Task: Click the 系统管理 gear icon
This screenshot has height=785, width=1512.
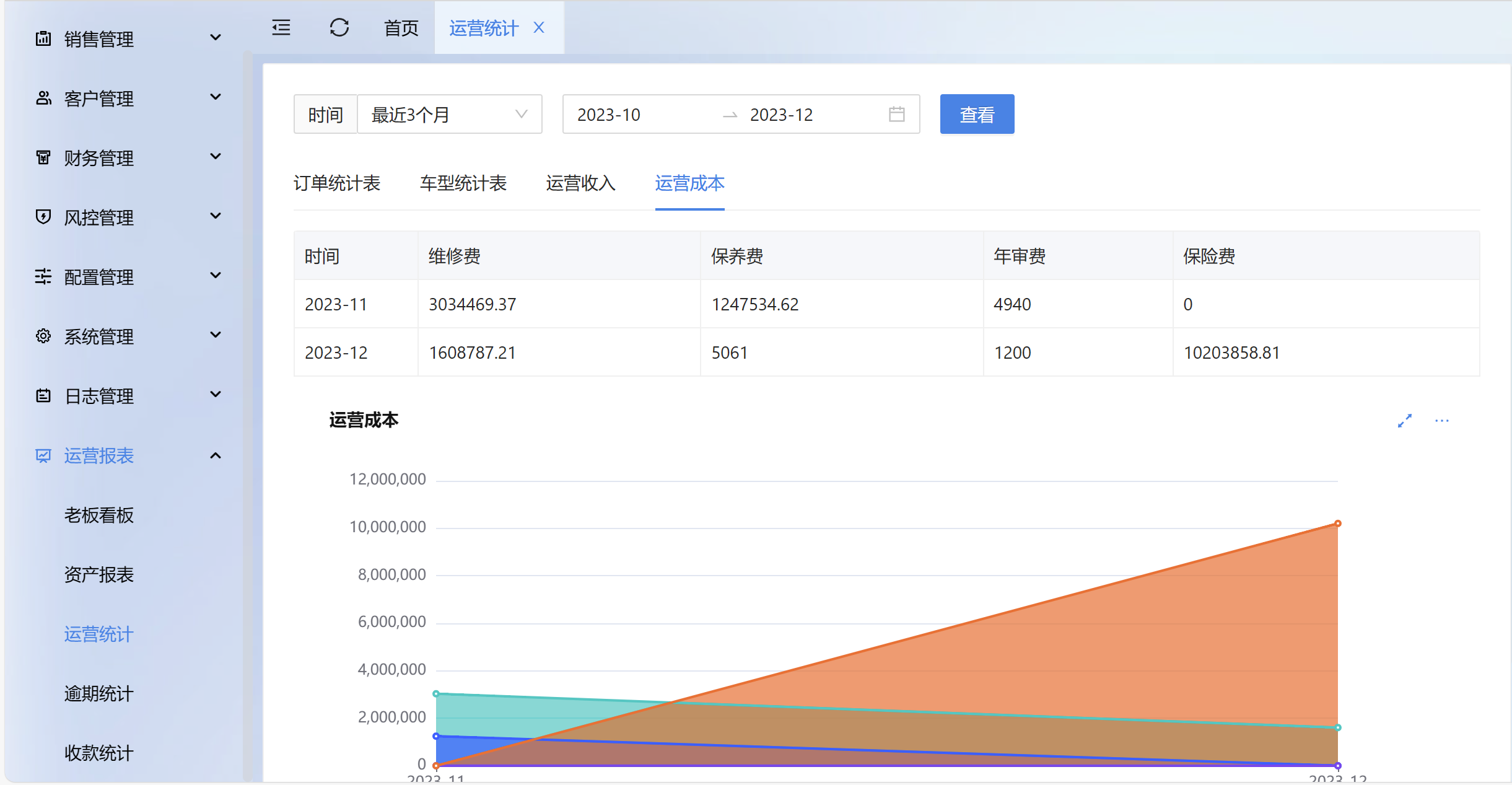Action: pos(43,336)
